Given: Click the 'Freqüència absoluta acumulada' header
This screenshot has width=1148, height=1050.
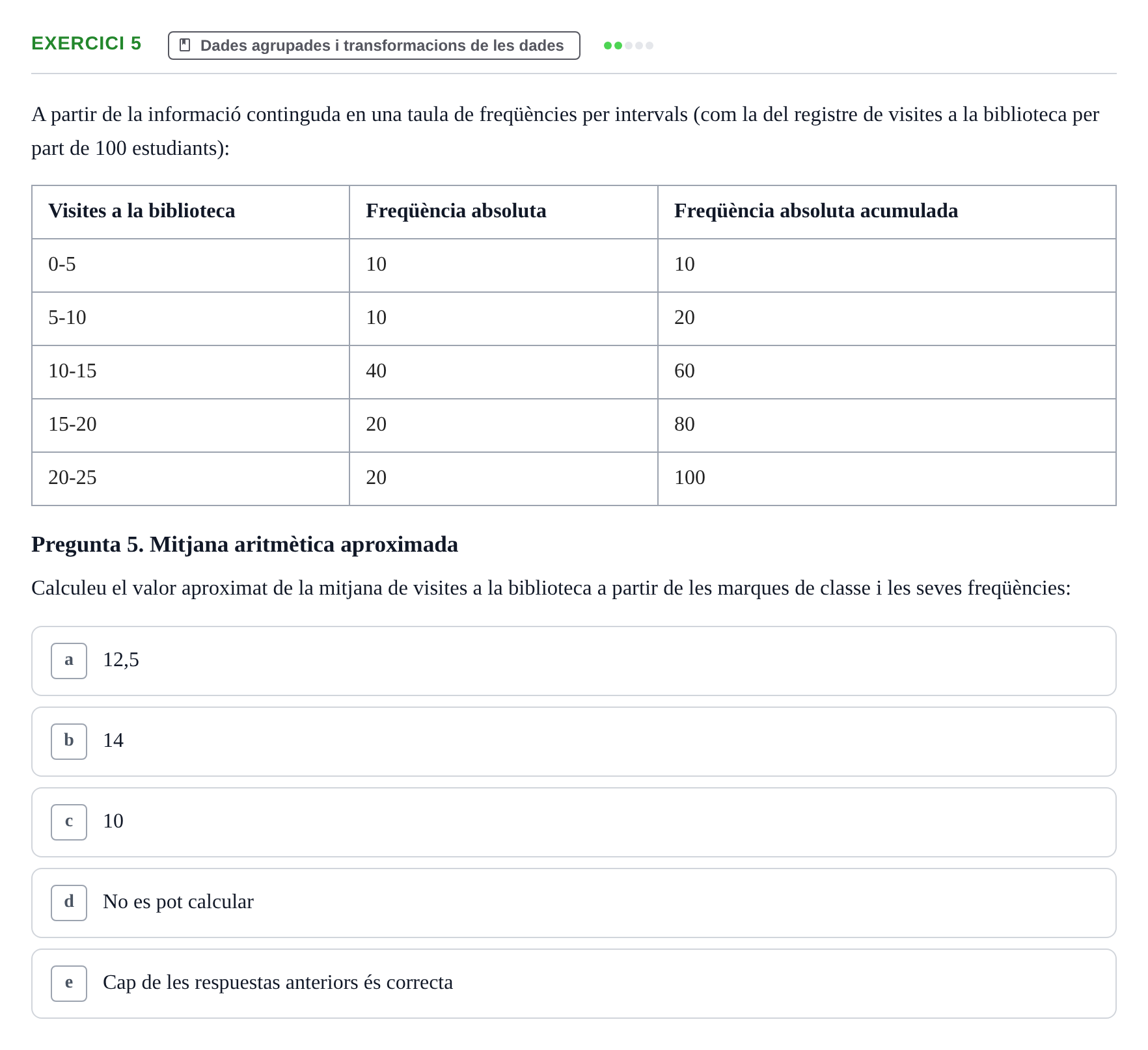Looking at the screenshot, I should coord(887,212).
